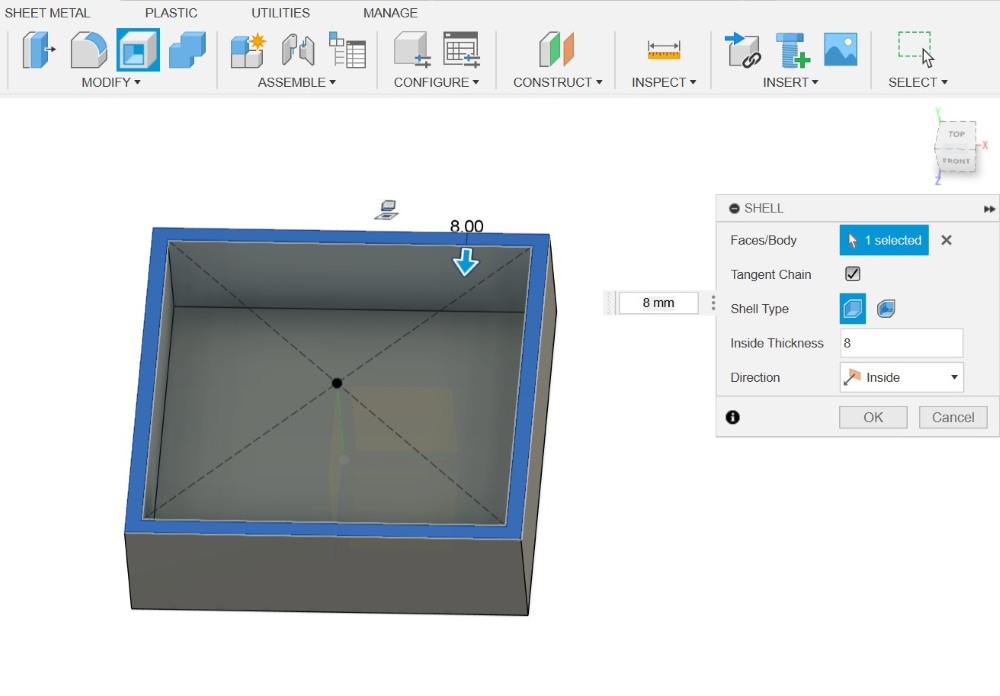Switch to the UTILITIES tab
Screen dimensions: 1000x696
(x=281, y=13)
